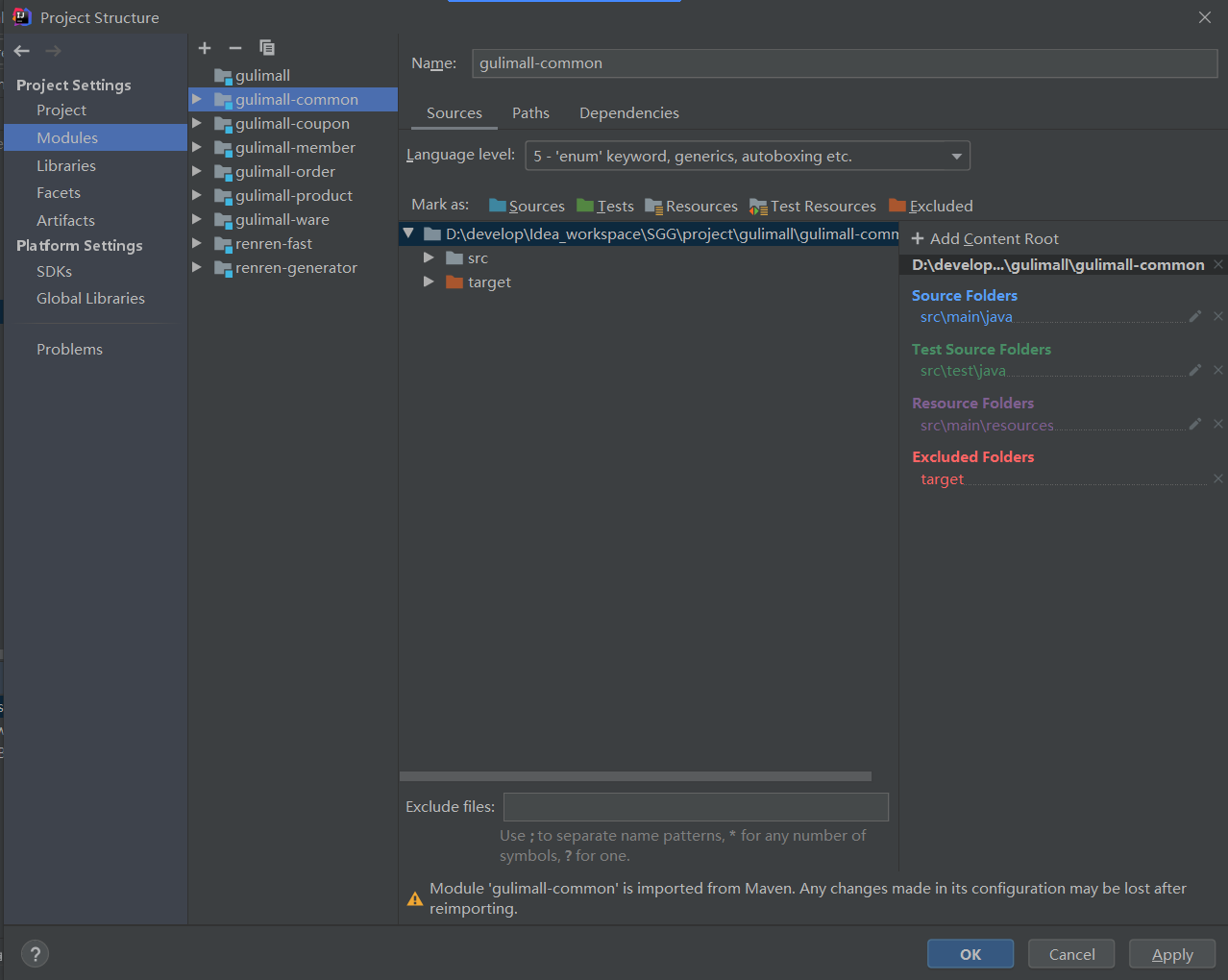Expand the target folder node
Image resolution: width=1228 pixels, height=980 pixels.
click(x=429, y=282)
